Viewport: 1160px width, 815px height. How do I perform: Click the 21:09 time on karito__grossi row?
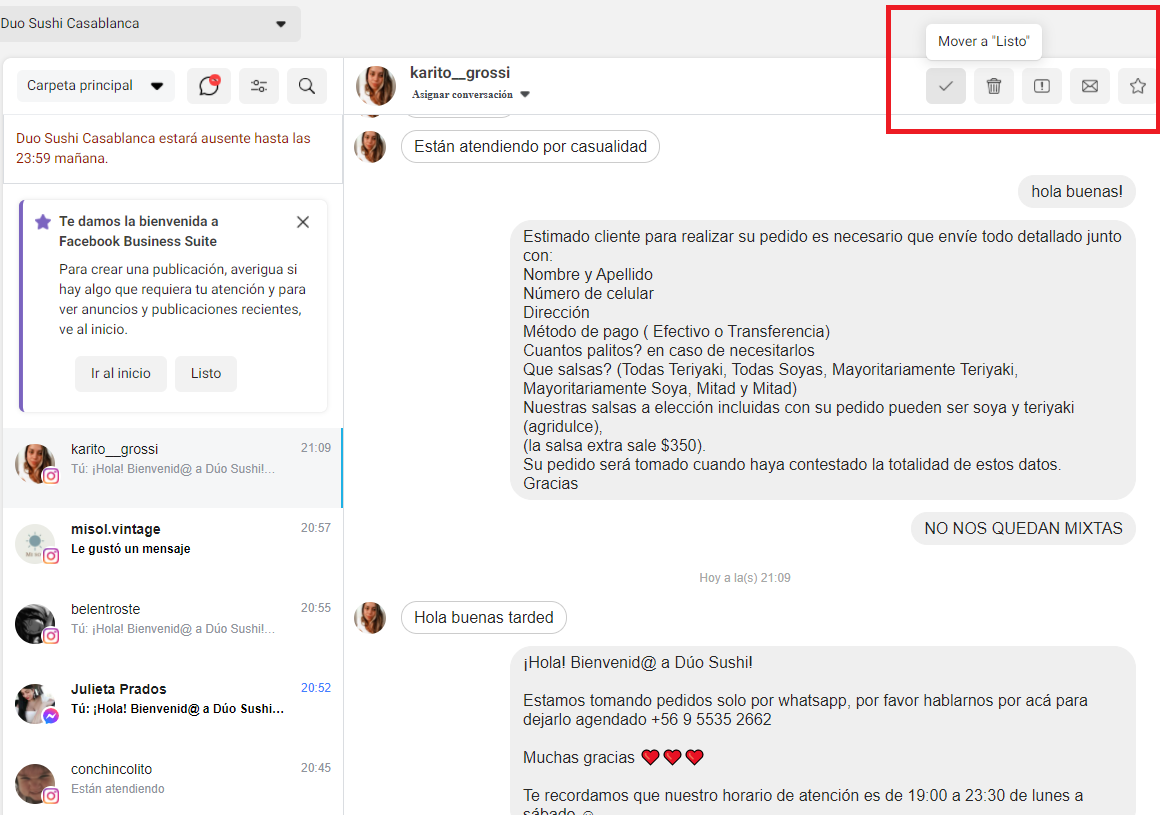(x=316, y=448)
